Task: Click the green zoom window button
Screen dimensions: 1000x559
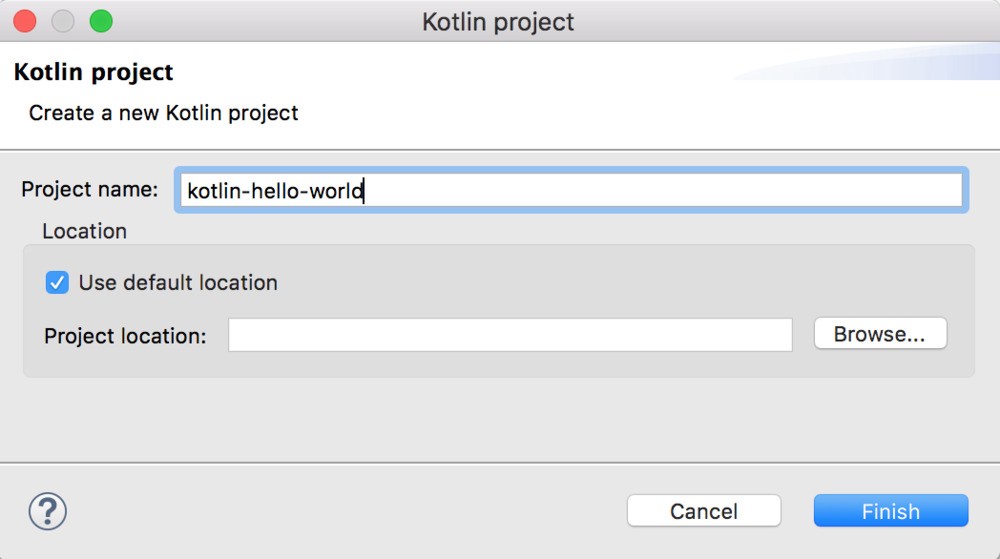Action: click(101, 21)
